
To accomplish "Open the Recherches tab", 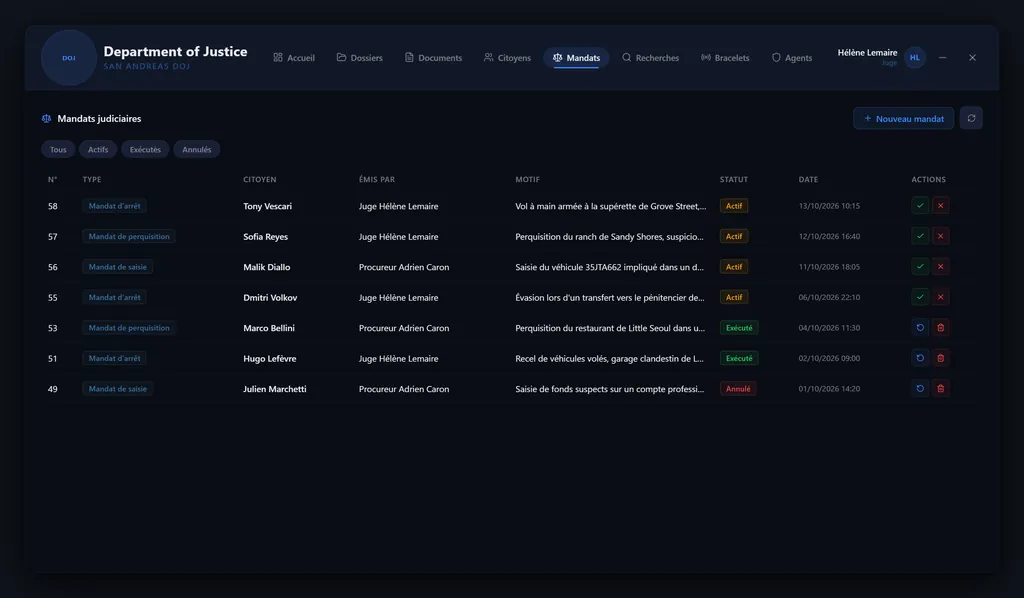I will [x=650, y=57].
